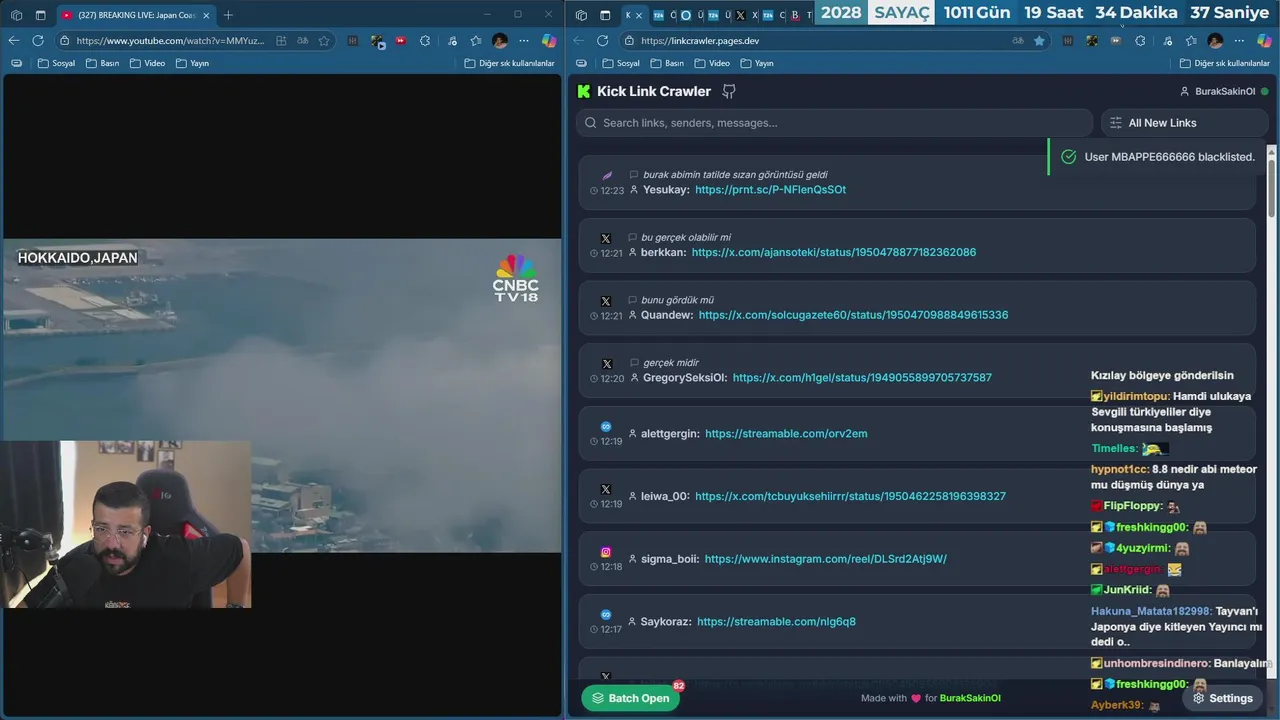The height and width of the screenshot is (720, 1280).
Task: Click the streamable icon on Saykoraz's row
Action: click(x=606, y=614)
